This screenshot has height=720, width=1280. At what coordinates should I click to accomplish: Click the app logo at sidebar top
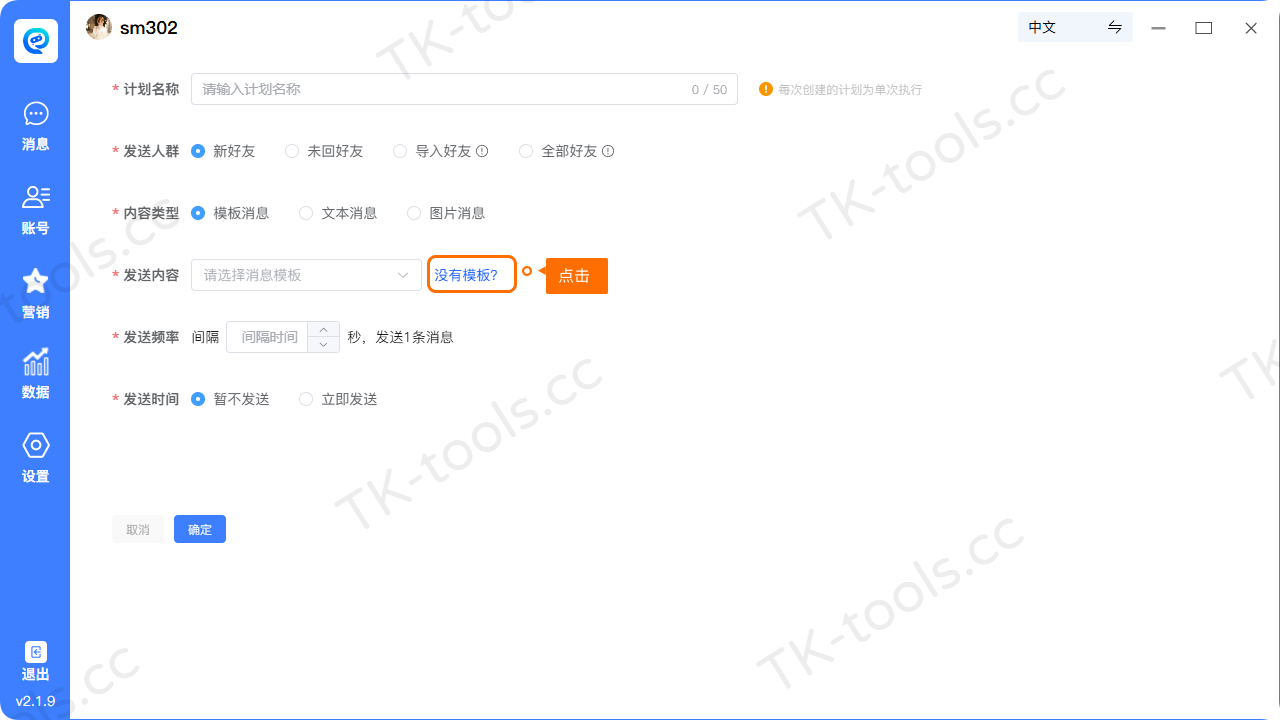[36, 41]
